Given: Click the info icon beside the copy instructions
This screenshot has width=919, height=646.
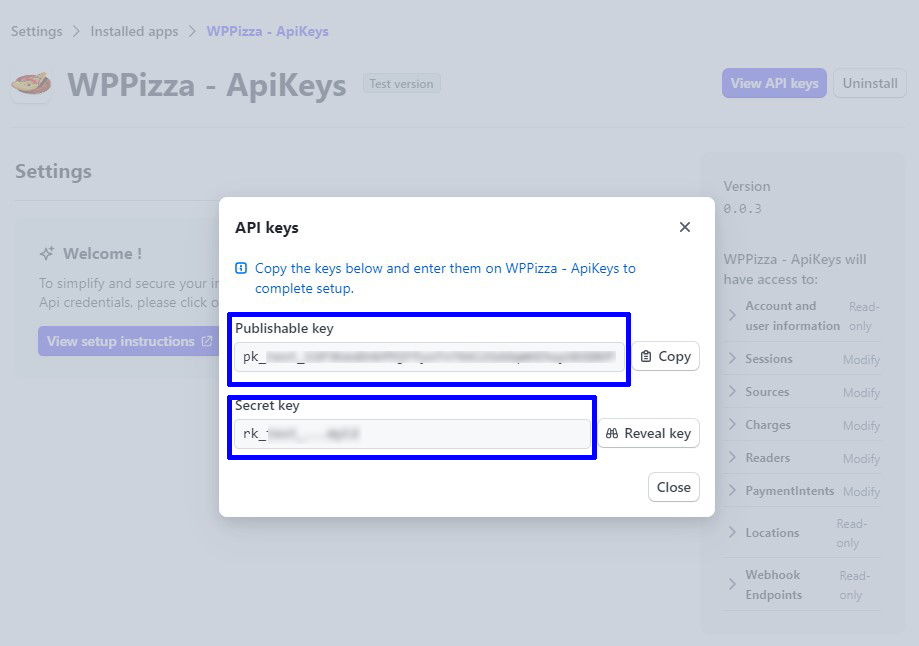Looking at the screenshot, I should point(241,268).
